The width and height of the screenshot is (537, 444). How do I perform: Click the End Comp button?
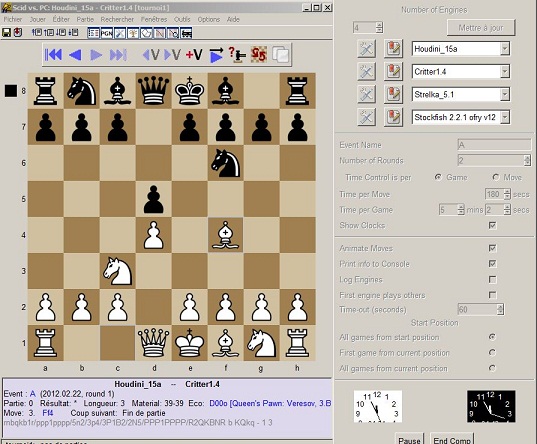coord(452,440)
